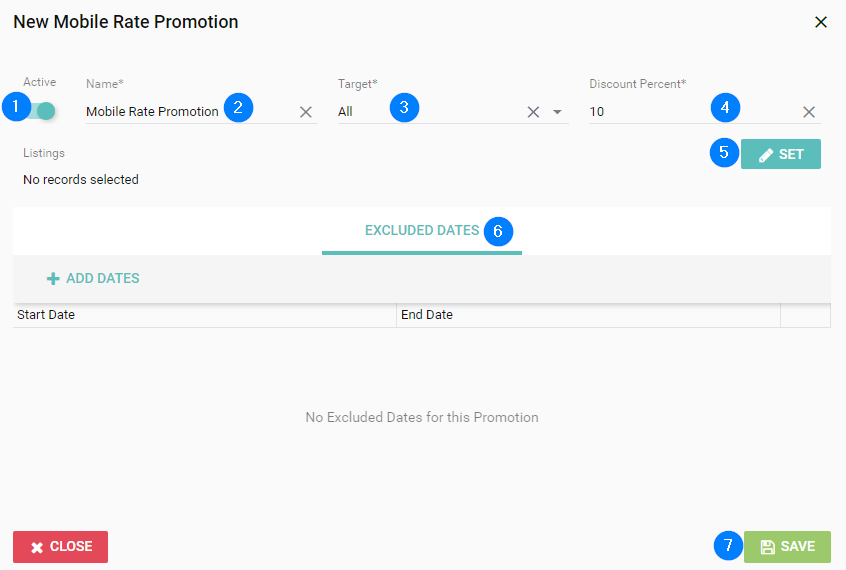Viewport: 846px width, 570px height.
Task: Click the blue badge numbered 6
Action: click(498, 231)
